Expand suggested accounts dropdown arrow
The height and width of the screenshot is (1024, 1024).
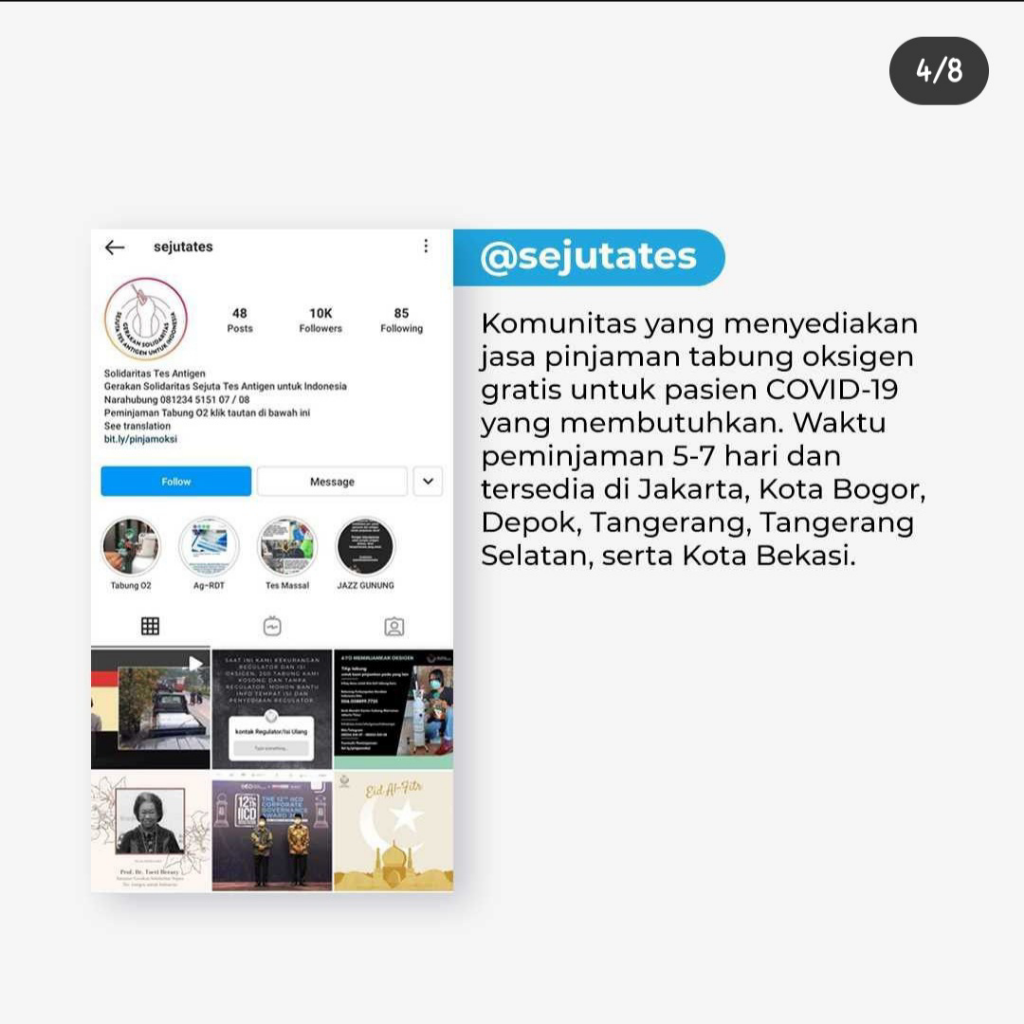point(428,481)
